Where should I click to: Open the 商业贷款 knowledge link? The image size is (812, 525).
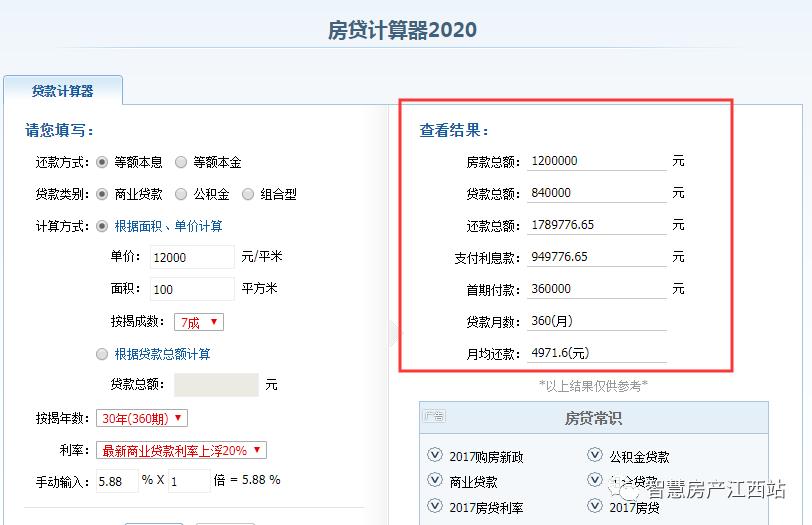point(473,483)
